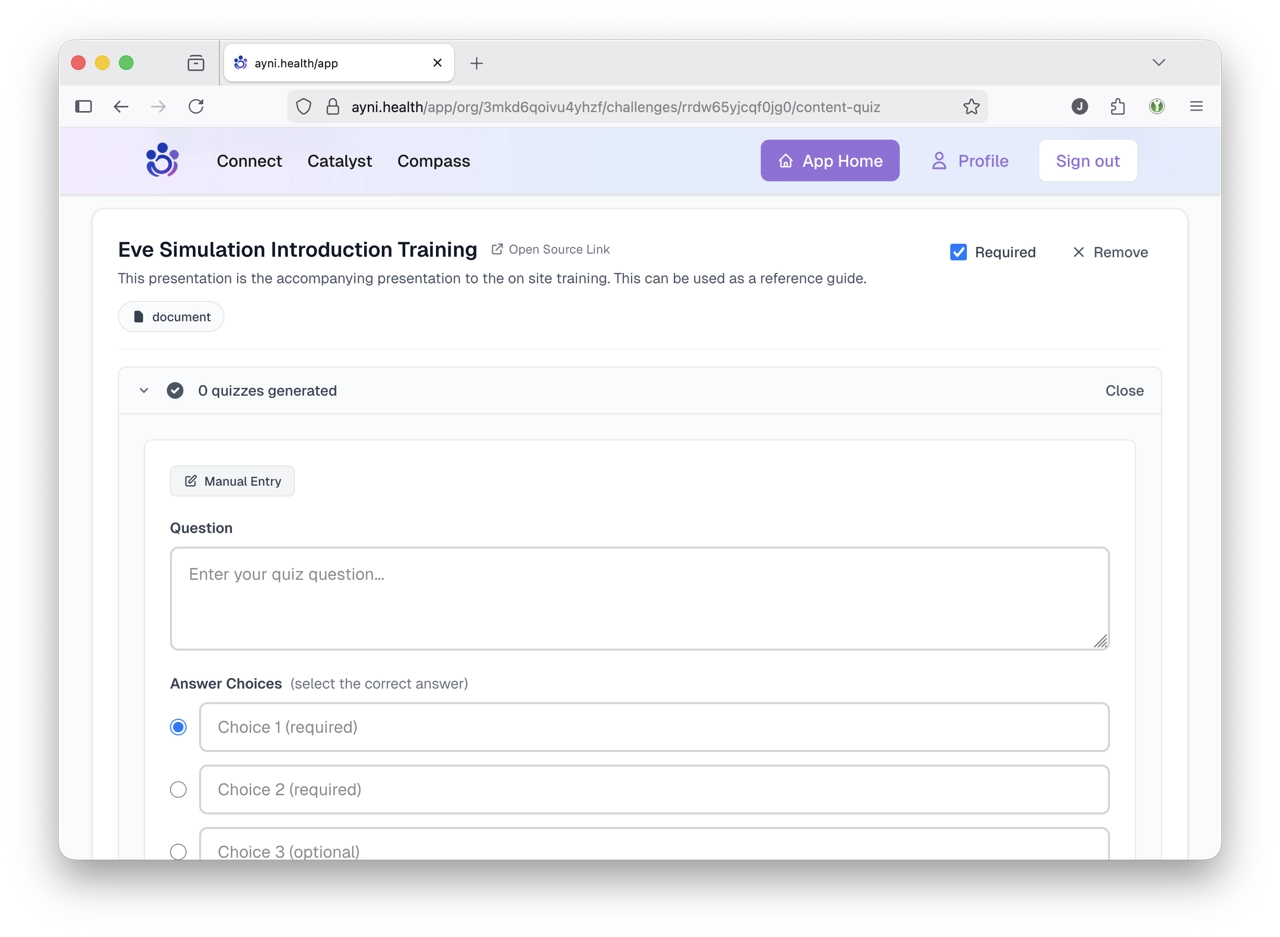Viewport: 1280px width, 937px height.
Task: Click the X icon next to Remove
Action: 1079,252
